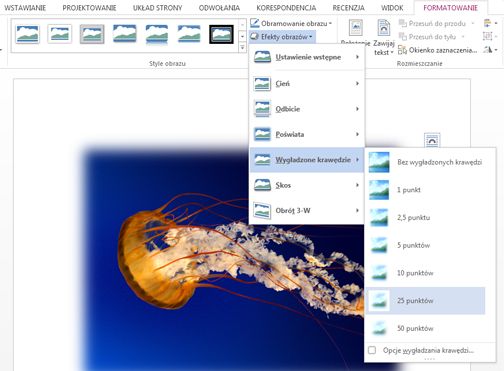Switch to WSTAWIANIE tab
The width and height of the screenshot is (504, 371).
[x=25, y=8]
